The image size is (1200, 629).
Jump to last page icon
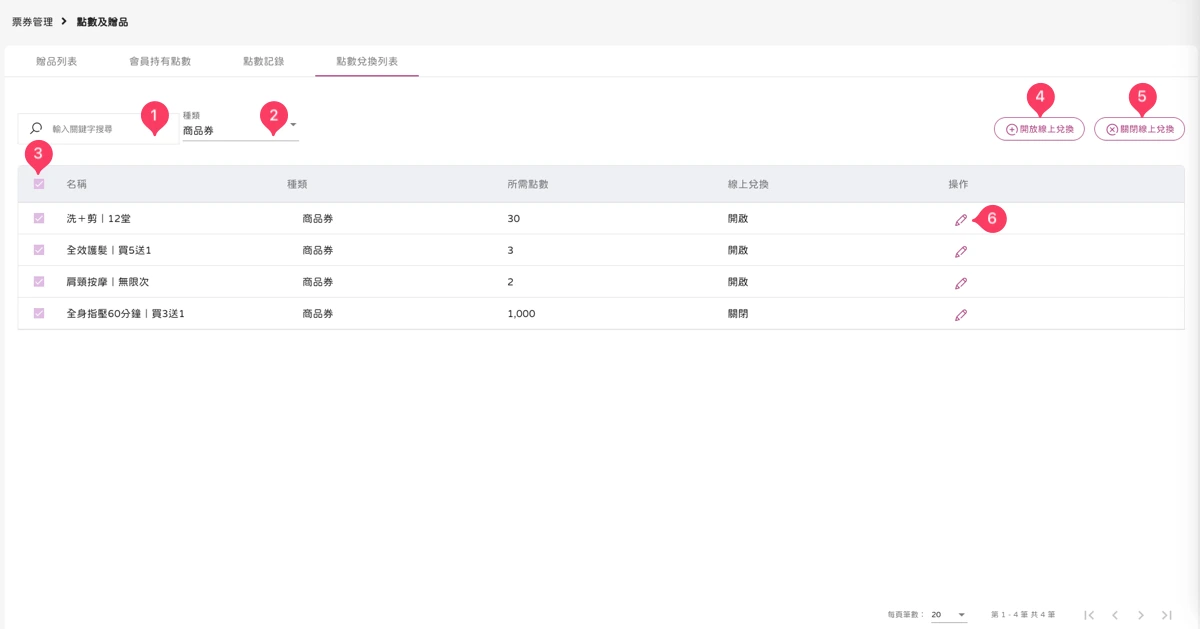click(1167, 615)
